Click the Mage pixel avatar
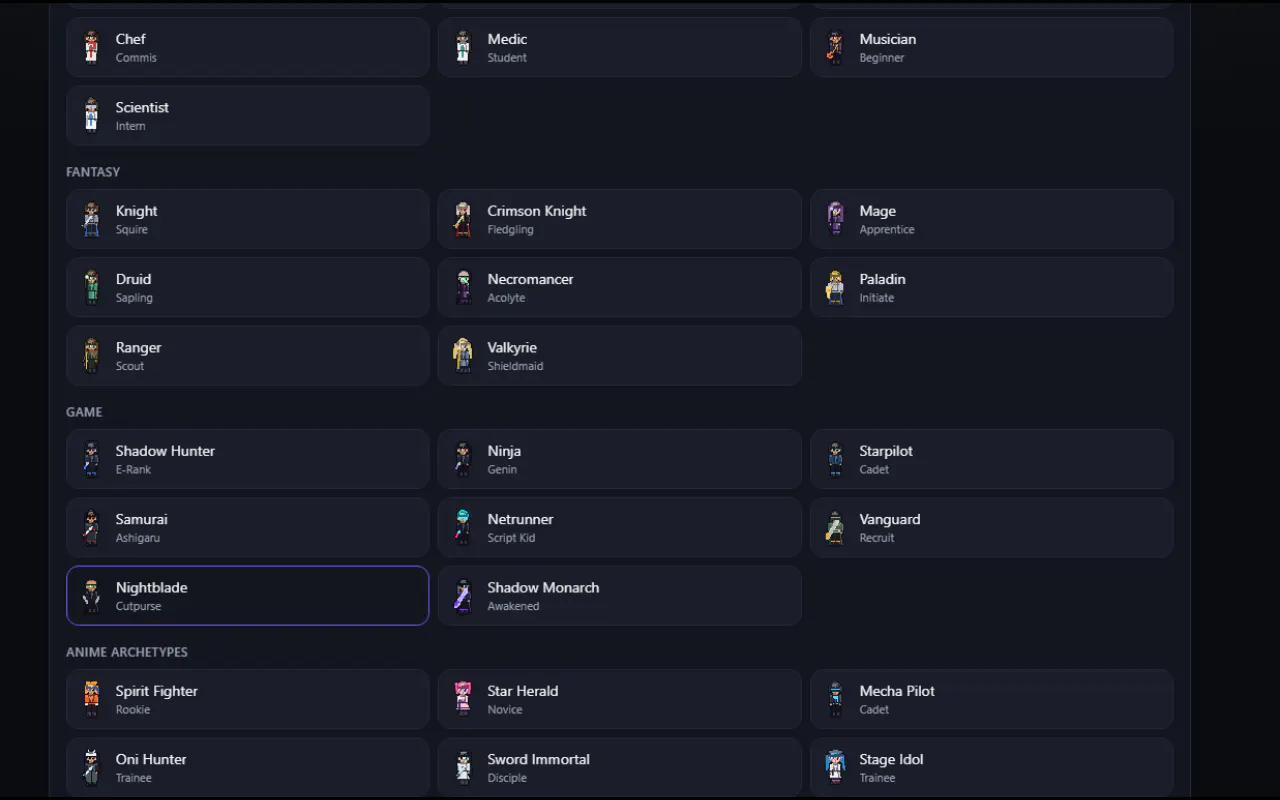 pos(835,219)
